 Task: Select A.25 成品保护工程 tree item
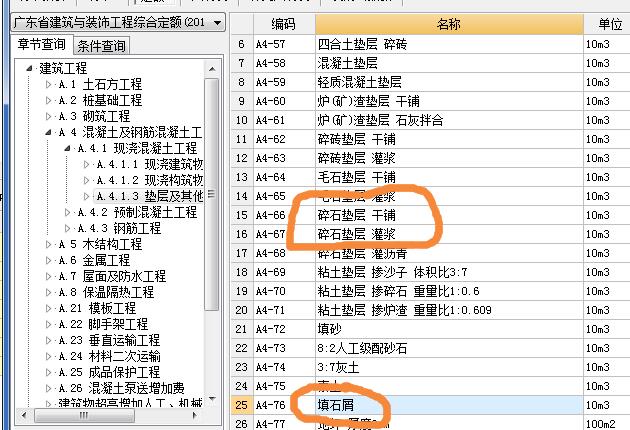[109, 372]
